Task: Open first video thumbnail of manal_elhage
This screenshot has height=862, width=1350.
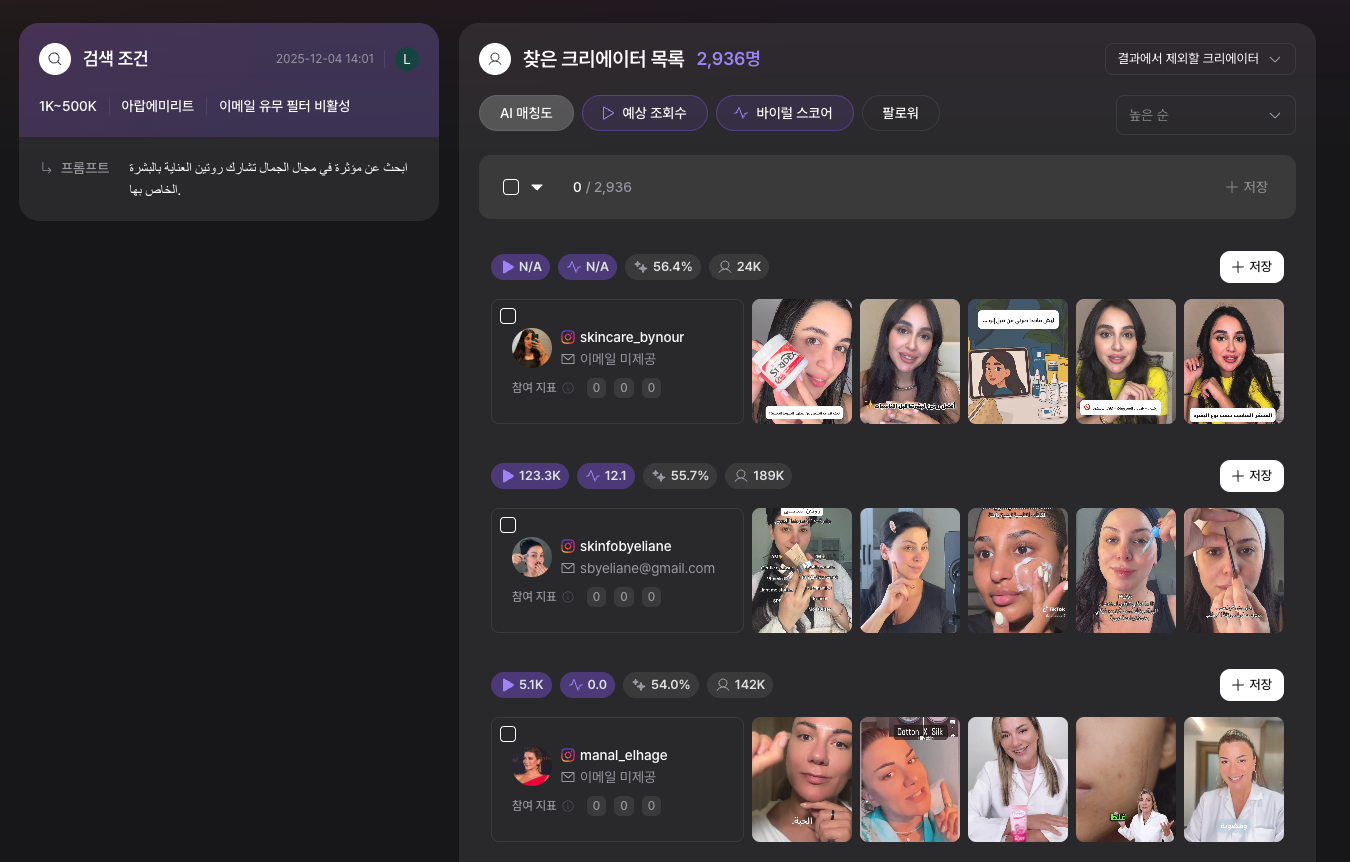Action: coord(802,779)
